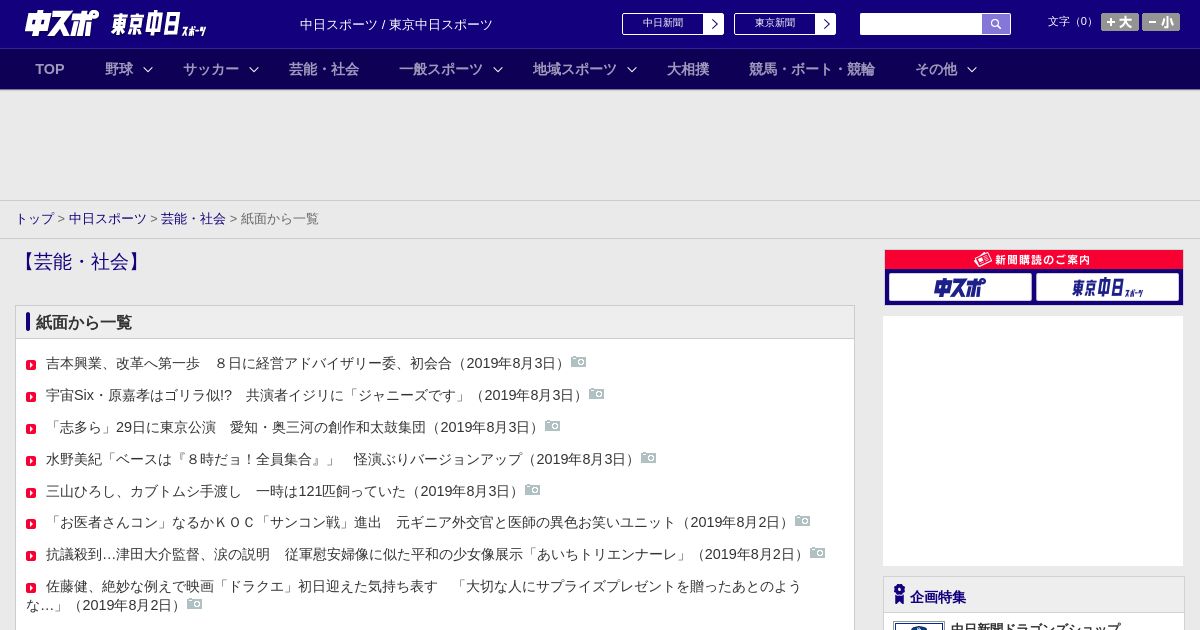1200x630 pixels.
Task: Click 芸能・社会 breadcrumb link
Action: [193, 219]
